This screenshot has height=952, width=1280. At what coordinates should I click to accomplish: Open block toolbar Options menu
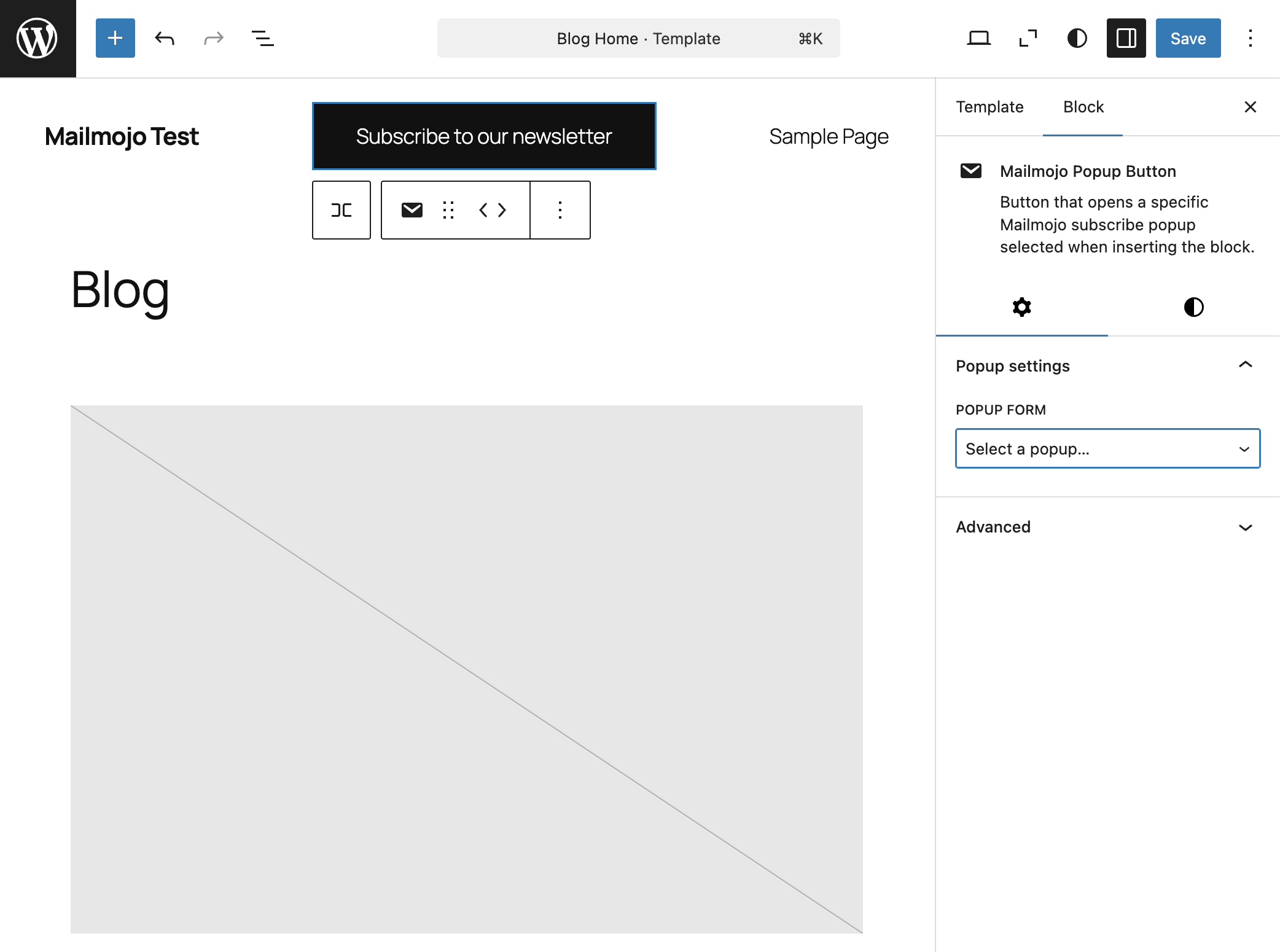click(x=560, y=210)
